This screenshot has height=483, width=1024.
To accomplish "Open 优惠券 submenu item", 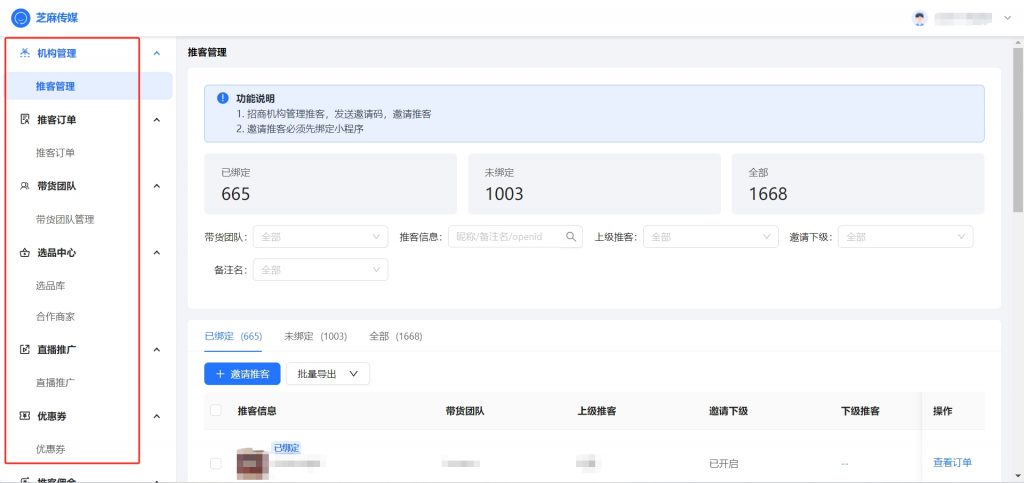I will click(x=50, y=449).
